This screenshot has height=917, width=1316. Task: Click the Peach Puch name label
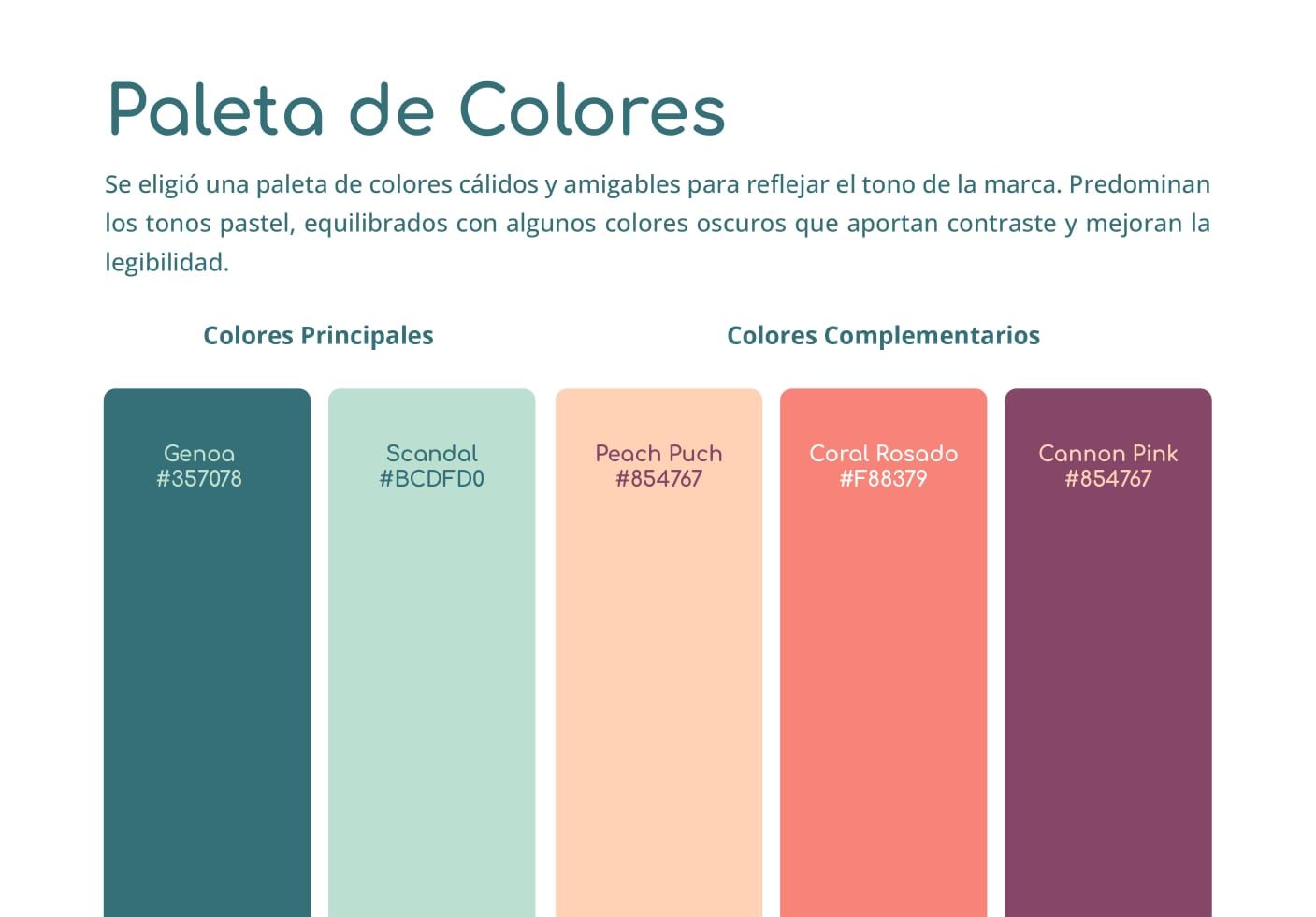(x=658, y=453)
